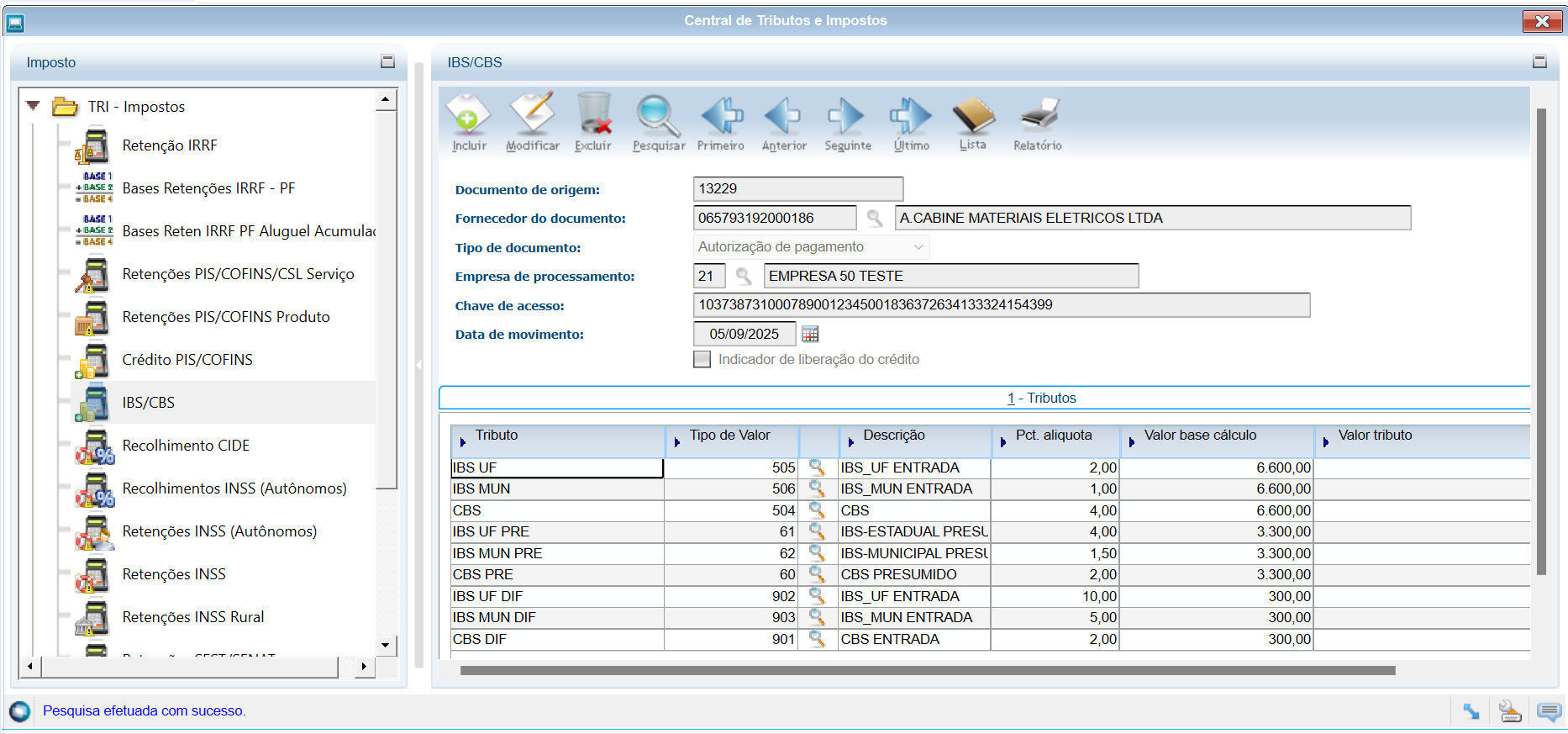
Task: Click the Documento de origem field
Action: tap(797, 189)
